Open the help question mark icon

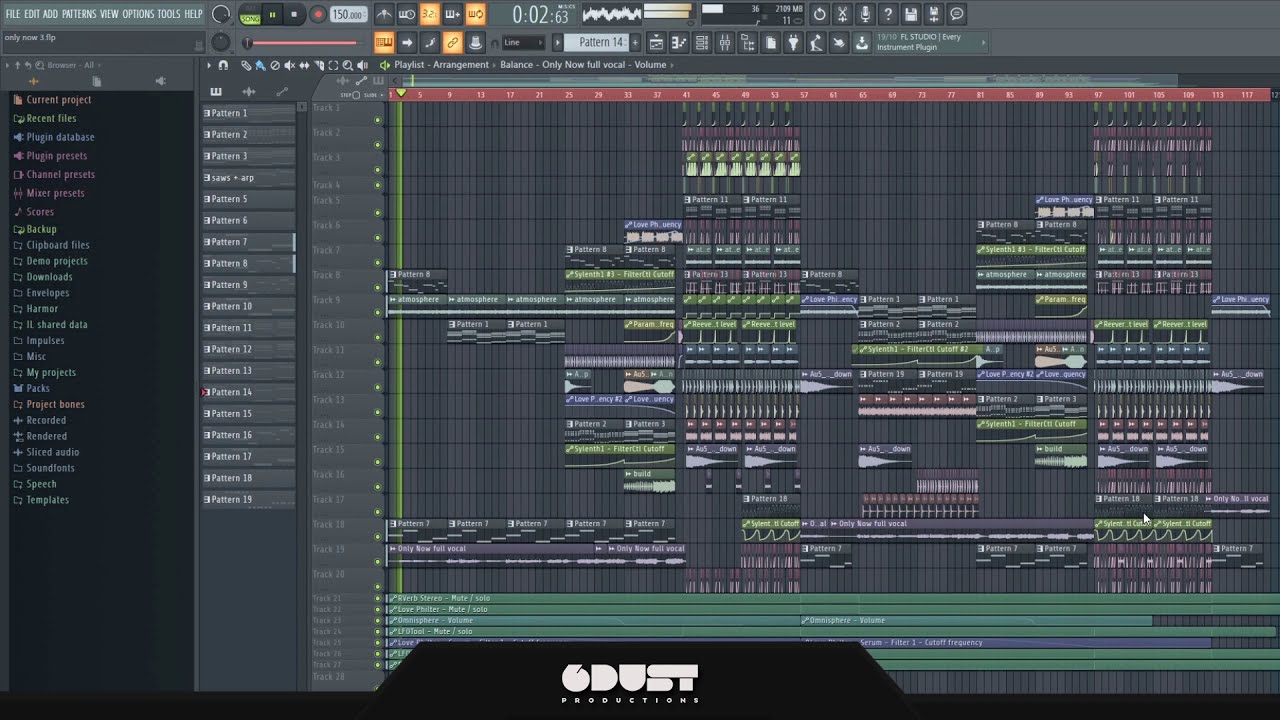click(x=888, y=14)
